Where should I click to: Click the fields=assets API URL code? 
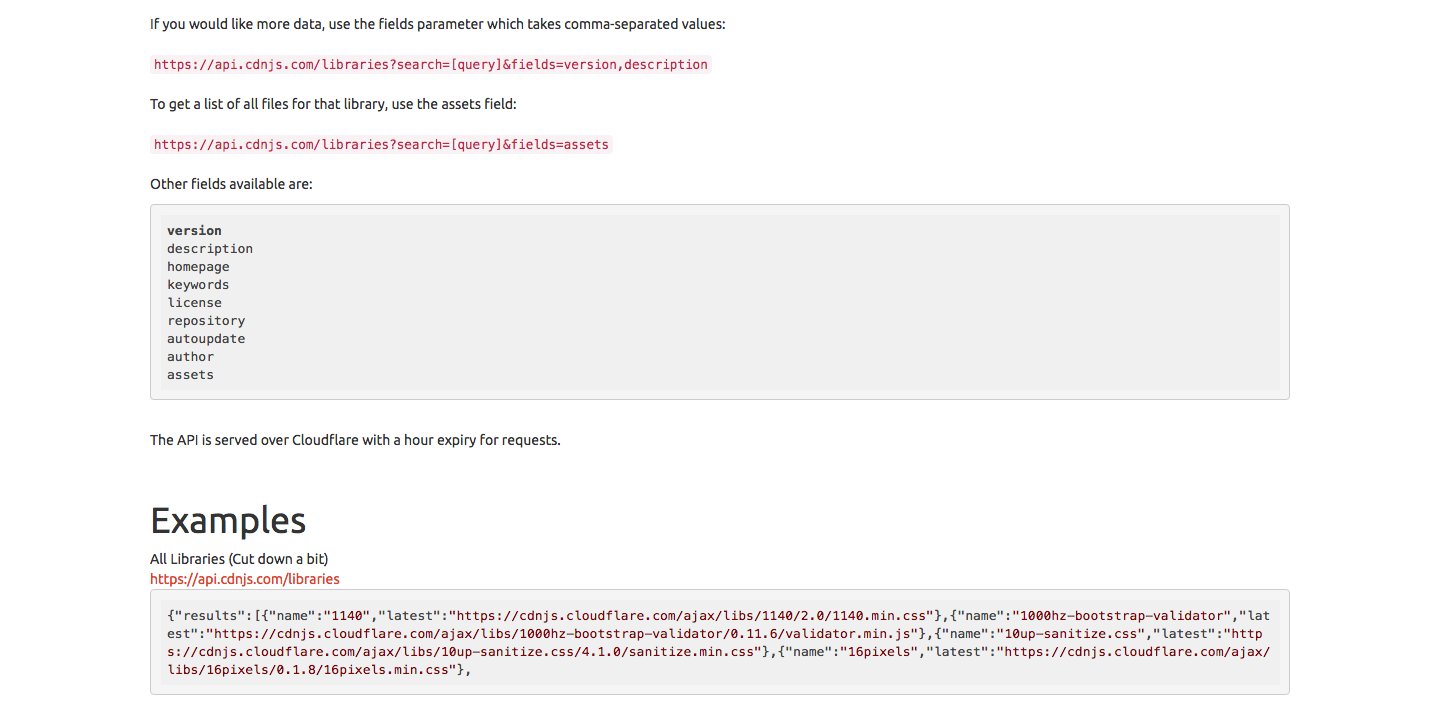click(x=381, y=145)
